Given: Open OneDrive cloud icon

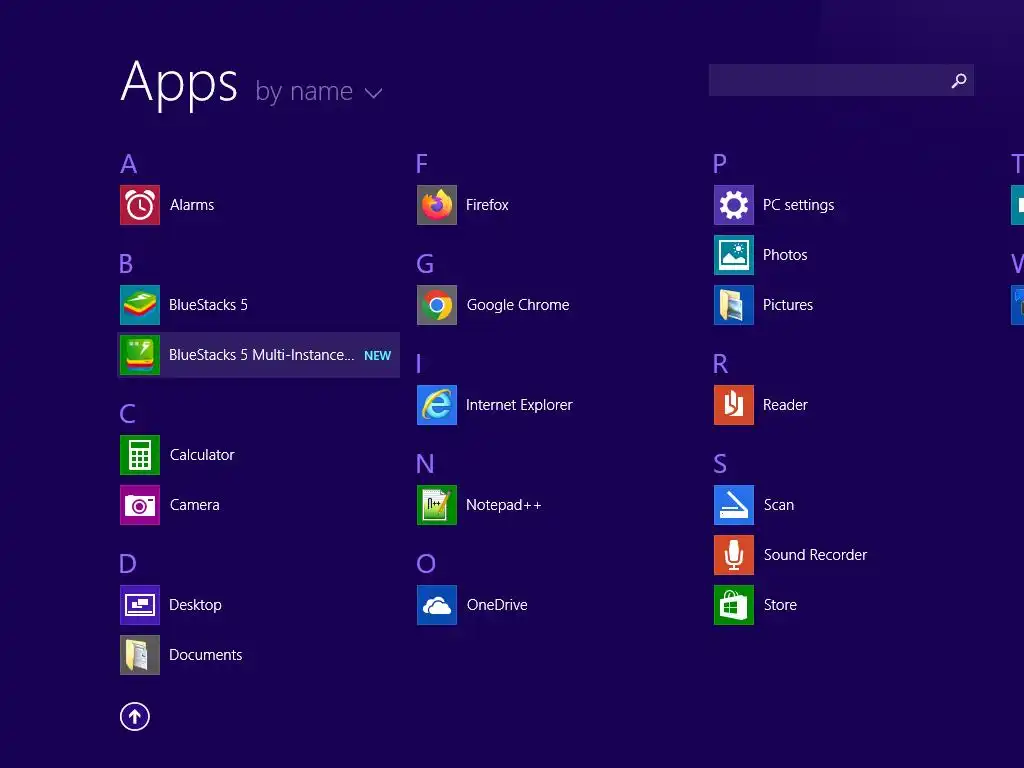Looking at the screenshot, I should coord(437,605).
